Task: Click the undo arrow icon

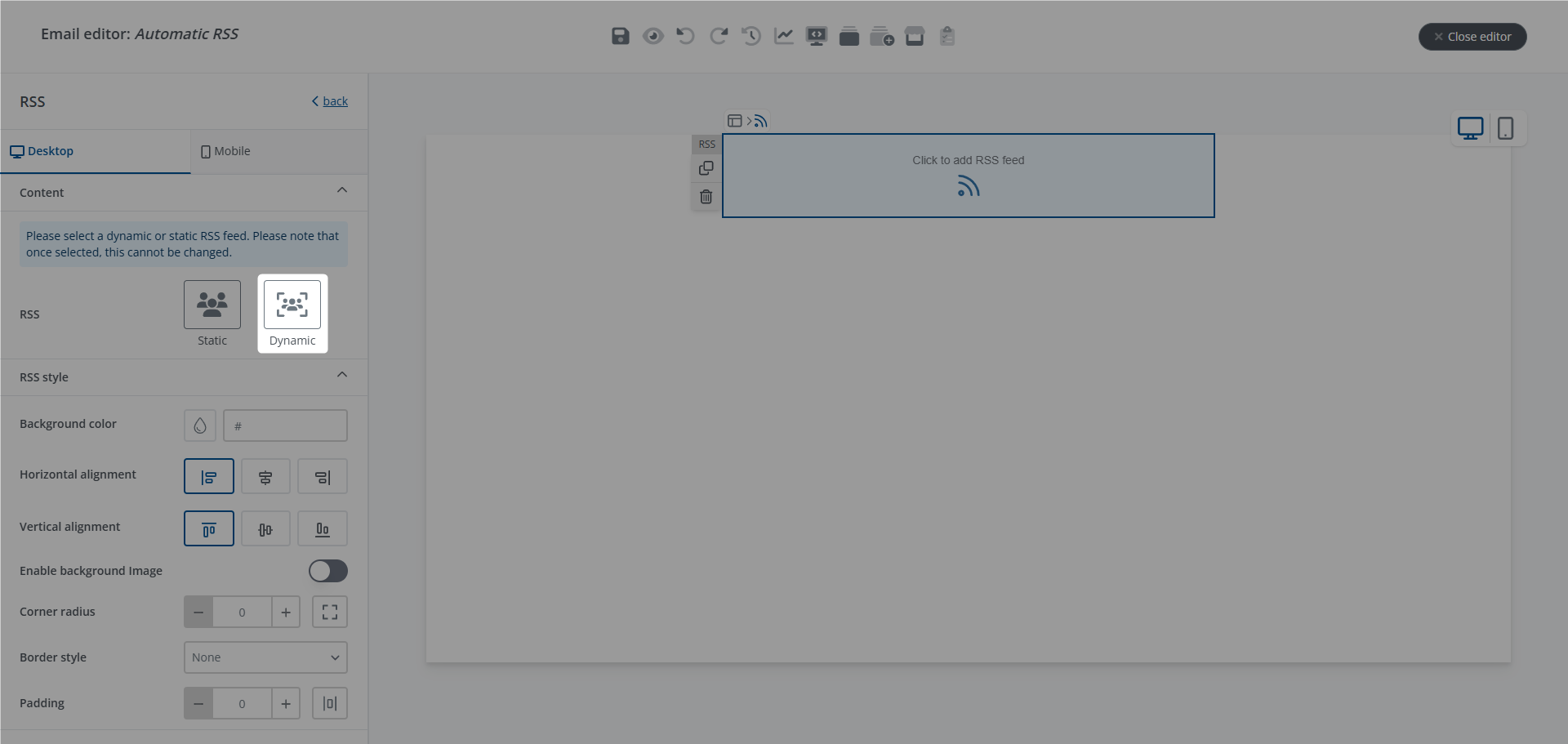Action: (x=685, y=36)
